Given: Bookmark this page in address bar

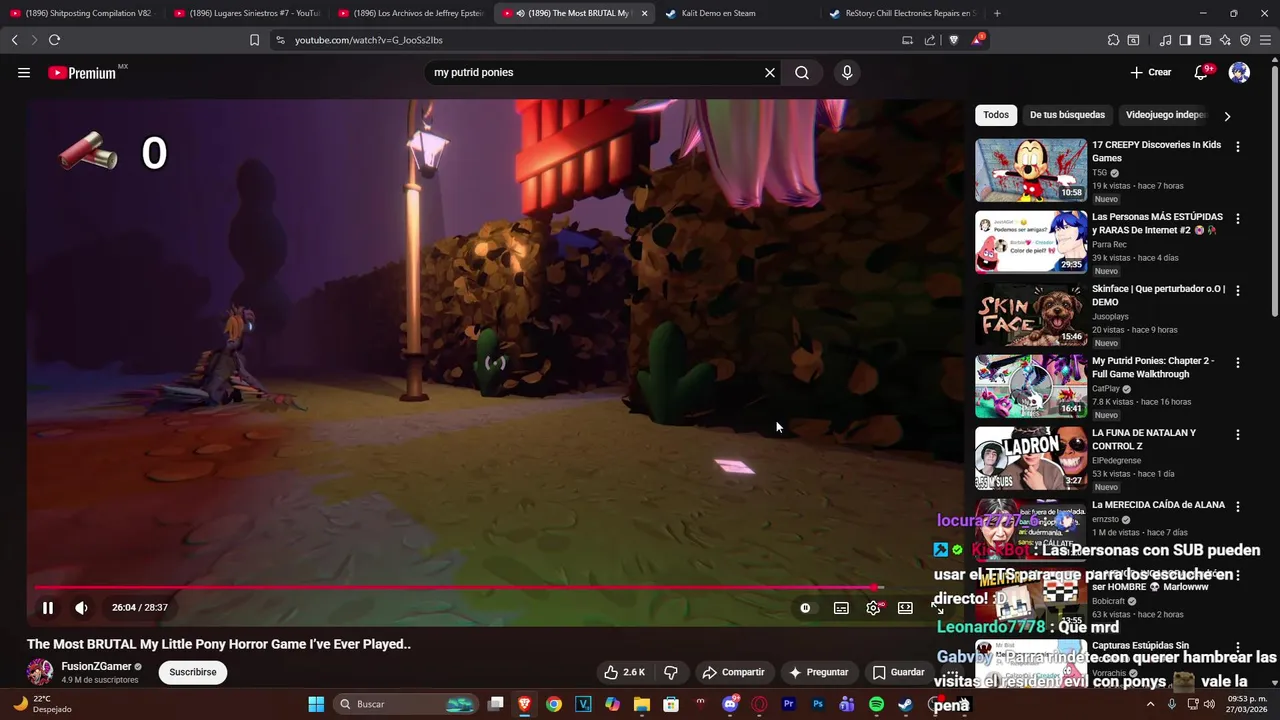Looking at the screenshot, I should (254, 40).
